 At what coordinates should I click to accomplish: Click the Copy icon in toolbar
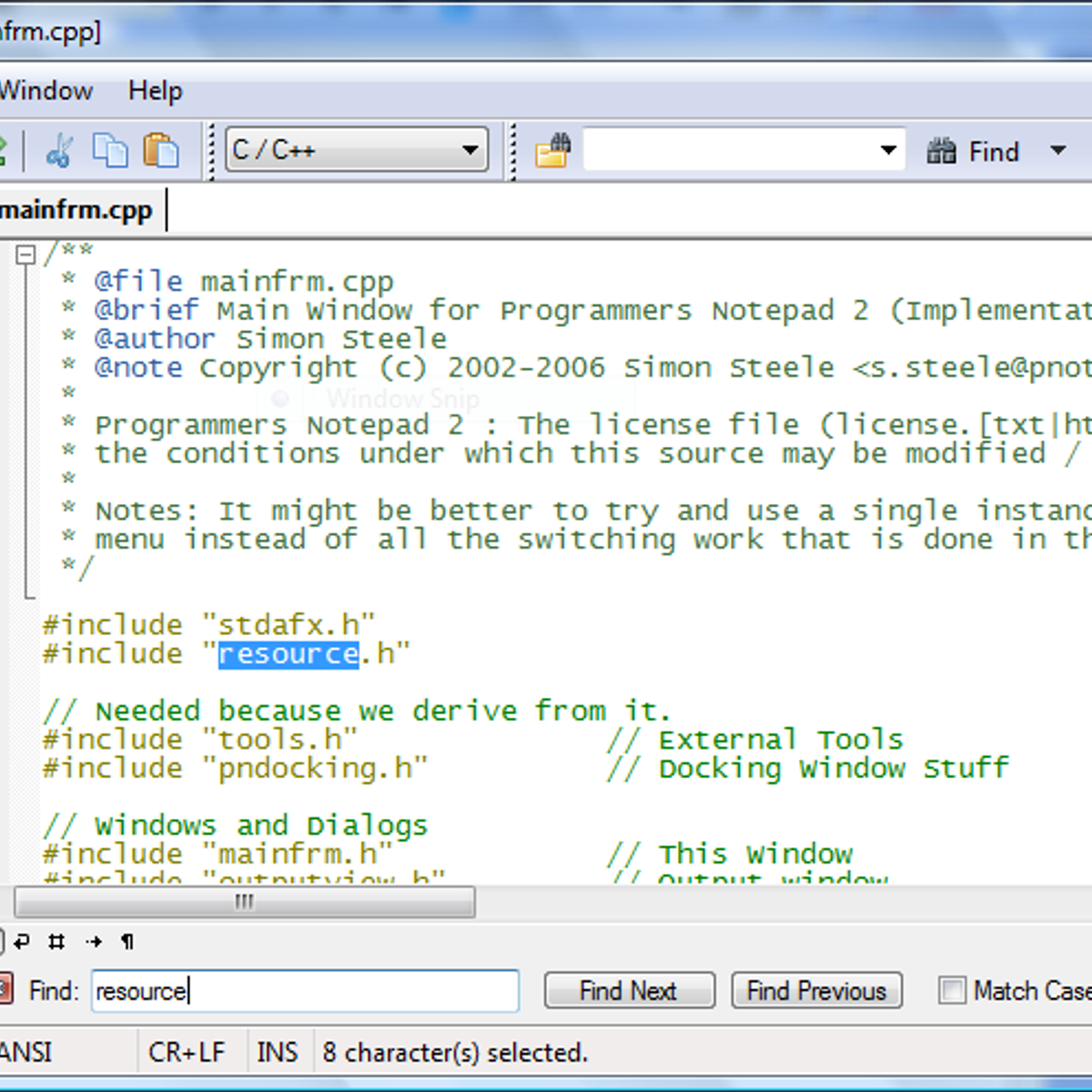click(x=110, y=150)
